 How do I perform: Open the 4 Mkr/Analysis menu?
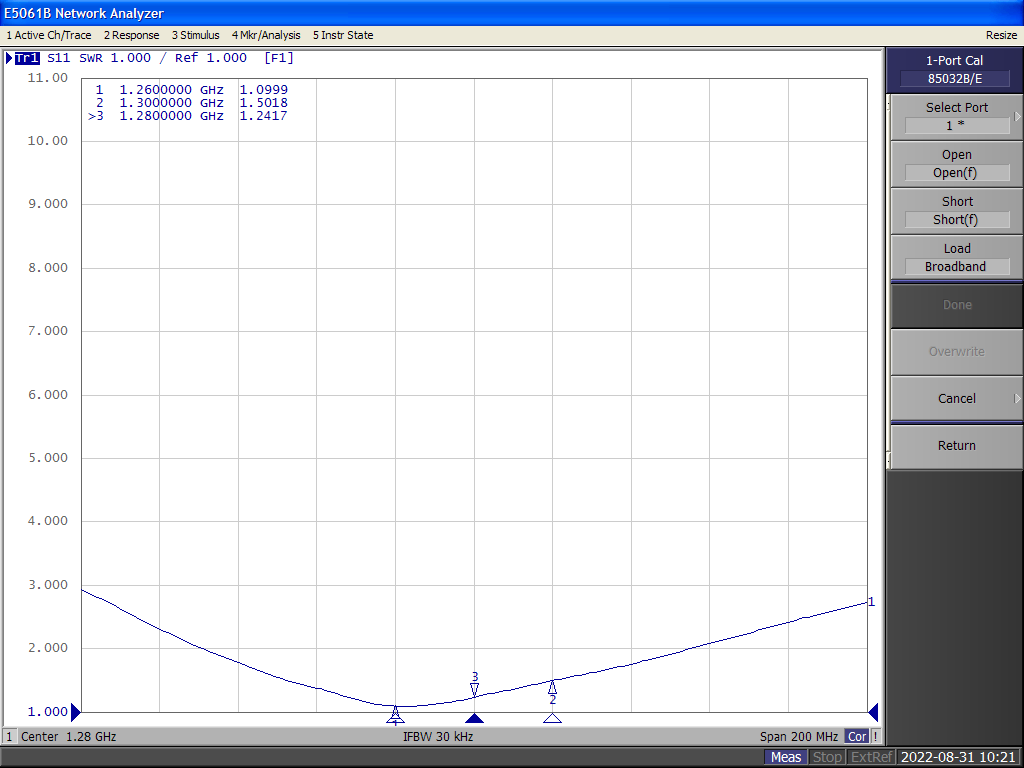(x=266, y=35)
